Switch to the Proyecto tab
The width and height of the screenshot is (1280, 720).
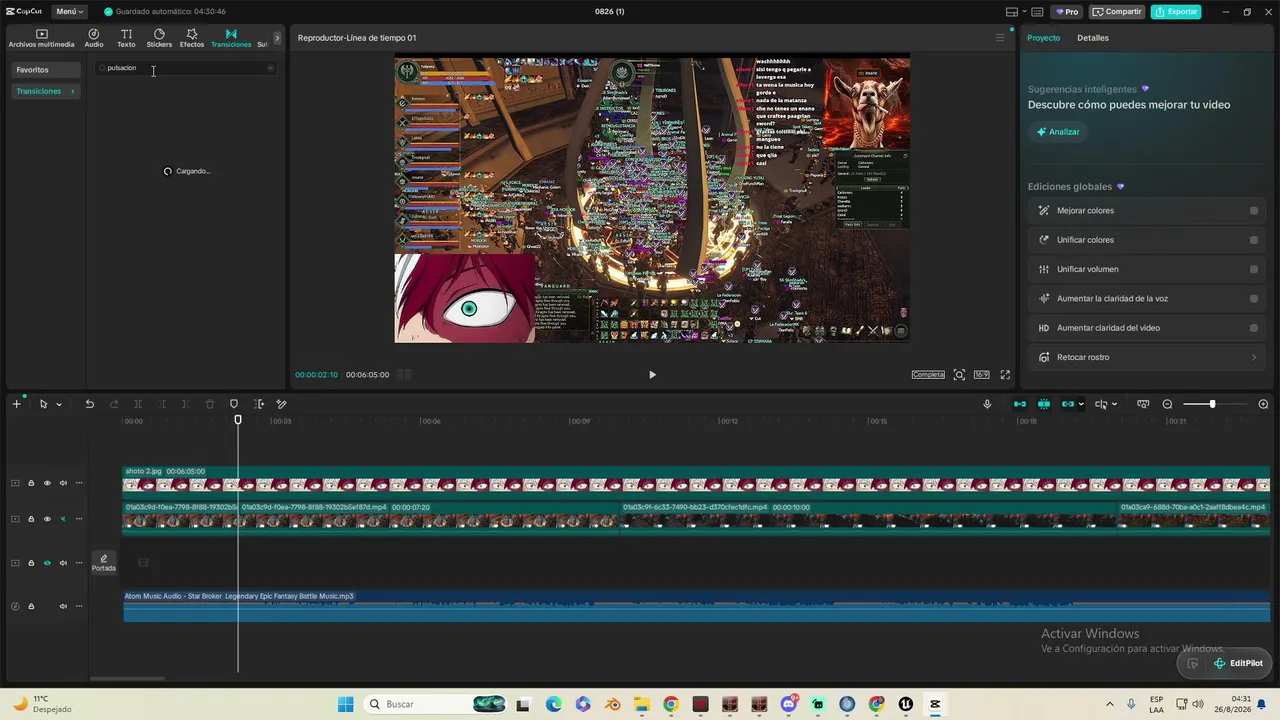point(1043,38)
